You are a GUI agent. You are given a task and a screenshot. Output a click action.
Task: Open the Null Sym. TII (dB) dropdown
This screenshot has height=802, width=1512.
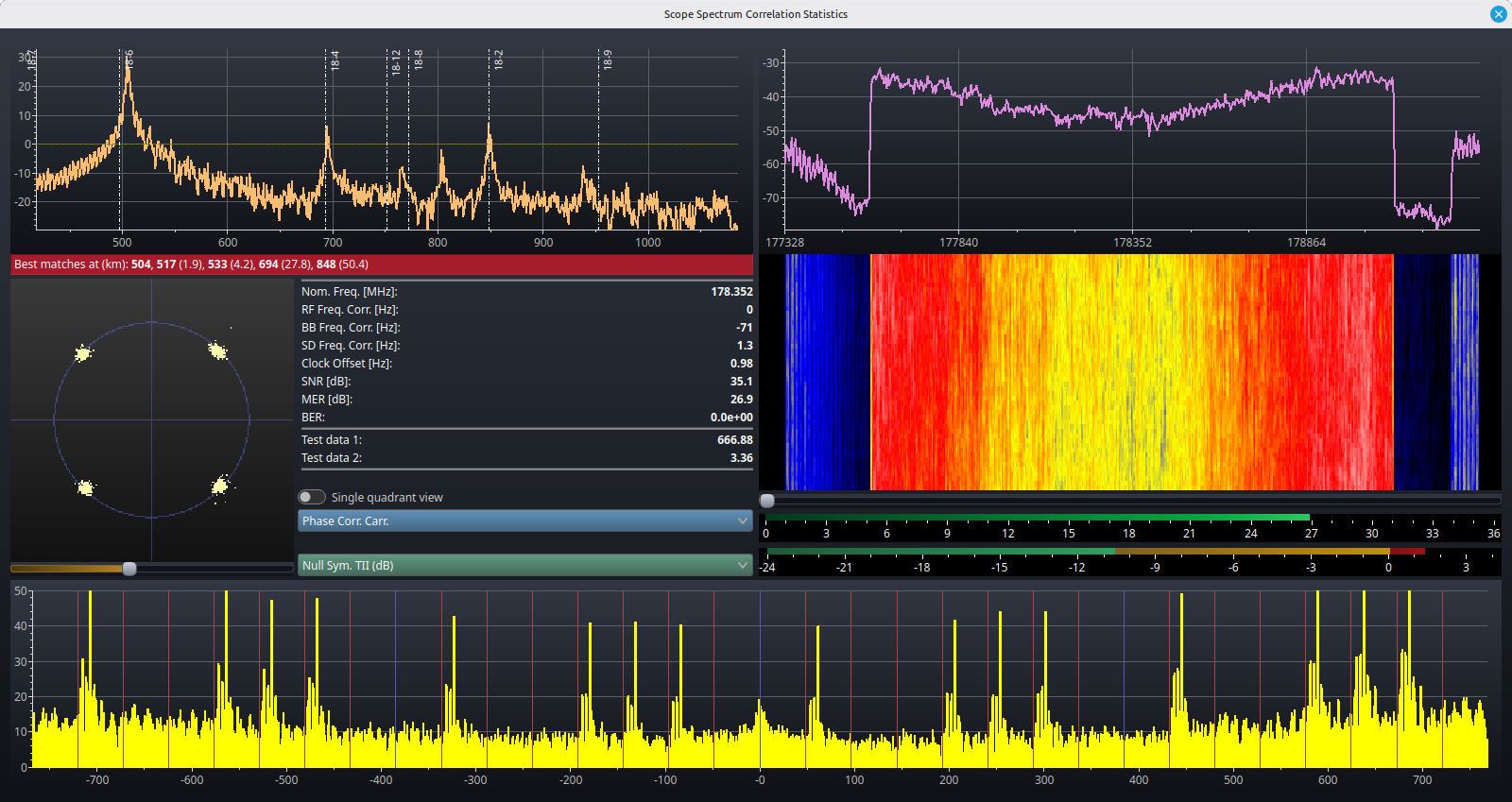525,565
